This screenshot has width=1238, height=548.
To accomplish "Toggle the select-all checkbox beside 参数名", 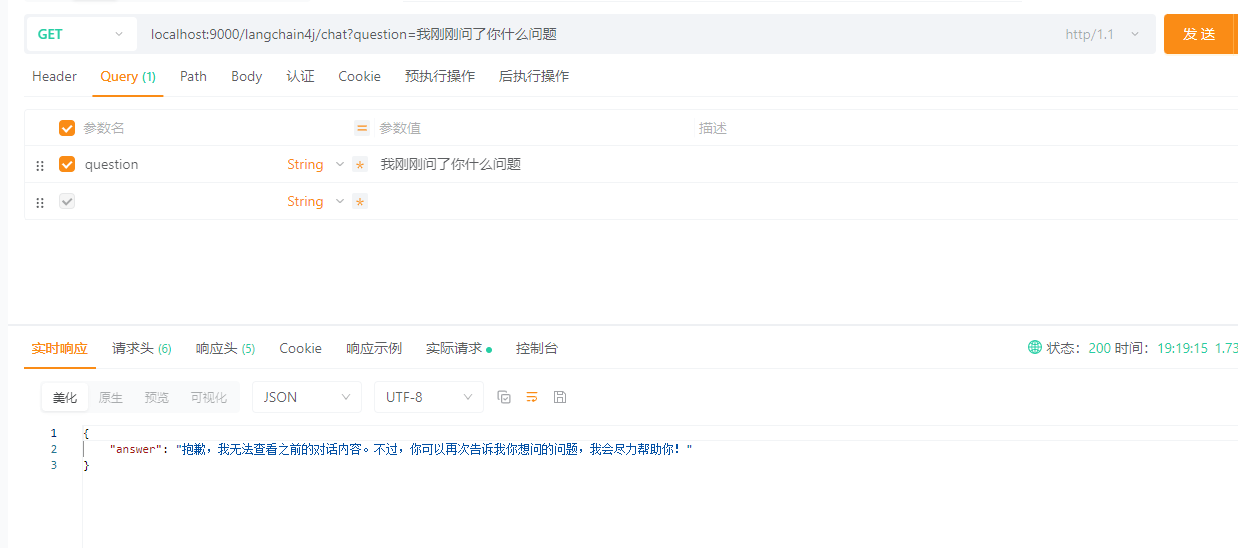I will point(67,128).
